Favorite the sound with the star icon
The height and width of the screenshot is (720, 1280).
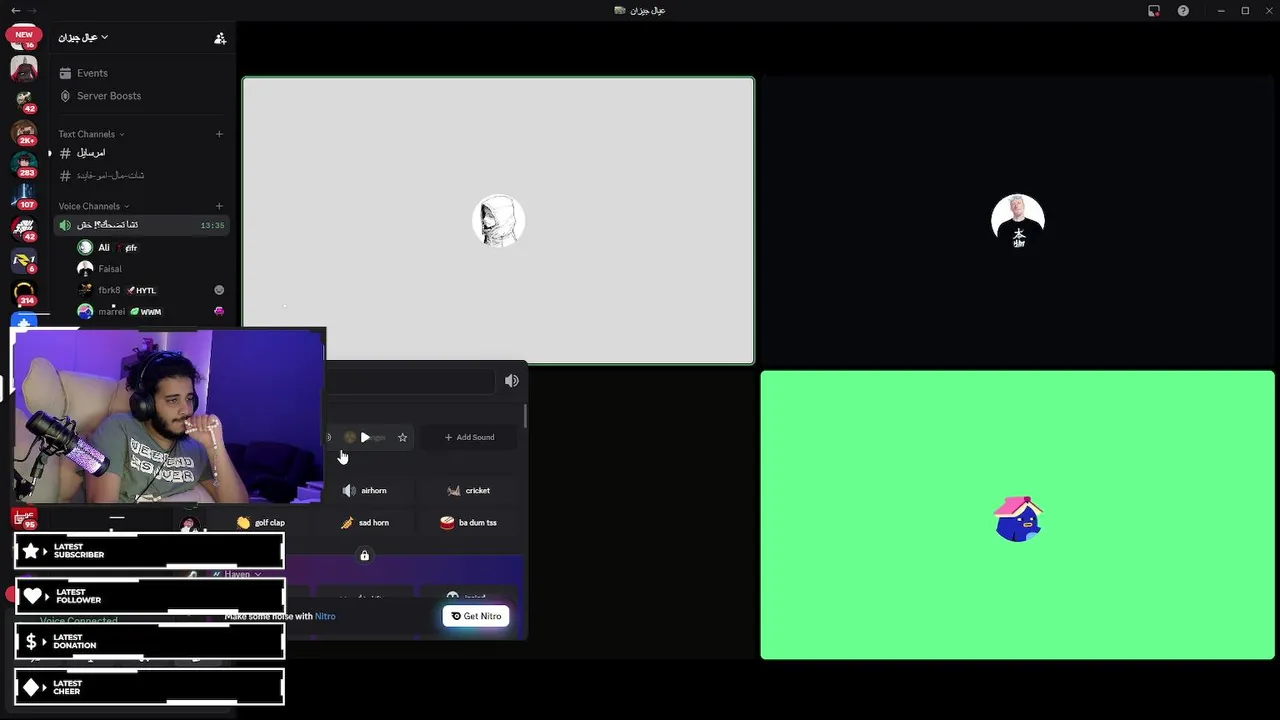click(x=403, y=437)
